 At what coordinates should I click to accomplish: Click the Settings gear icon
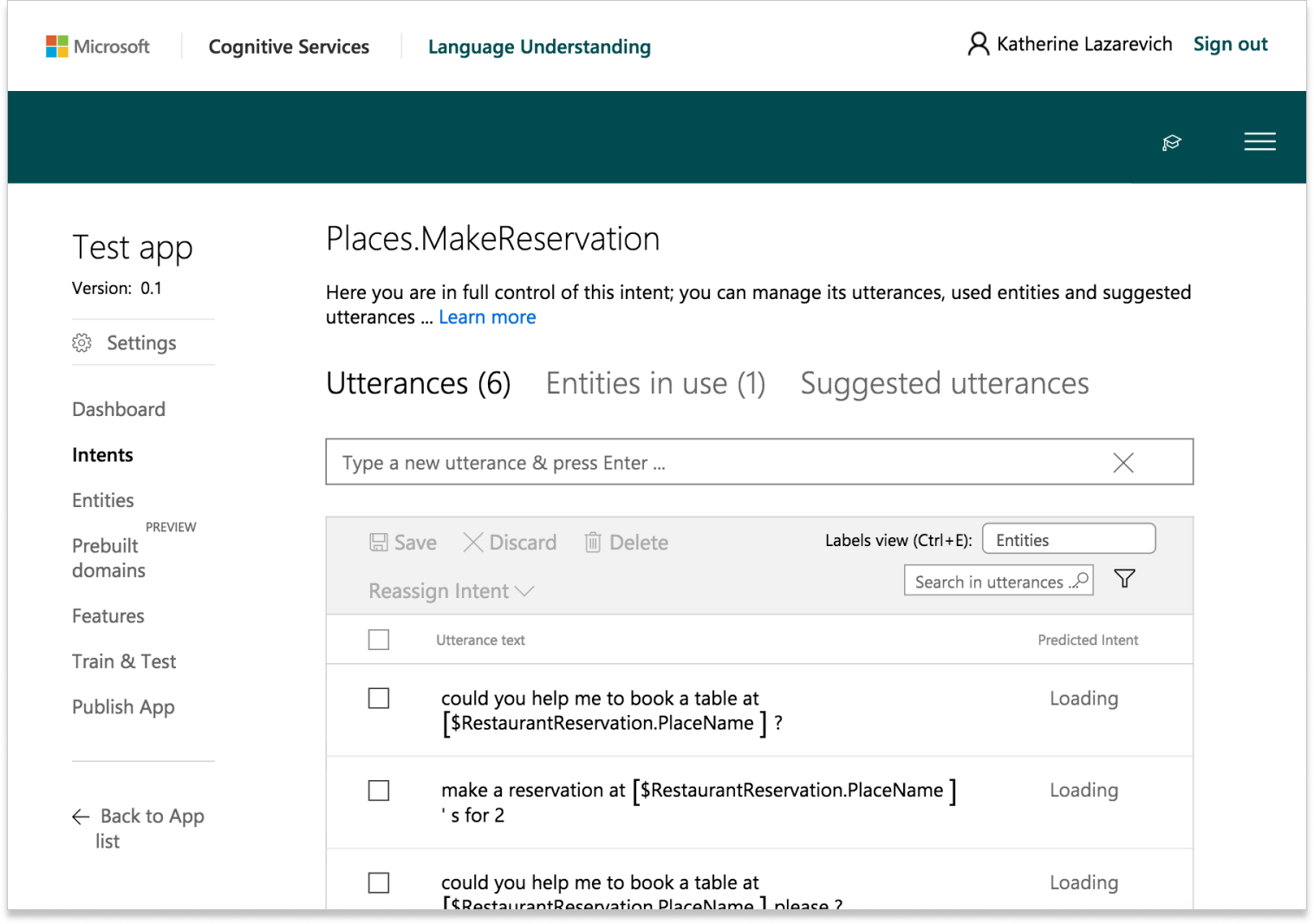tap(81, 343)
